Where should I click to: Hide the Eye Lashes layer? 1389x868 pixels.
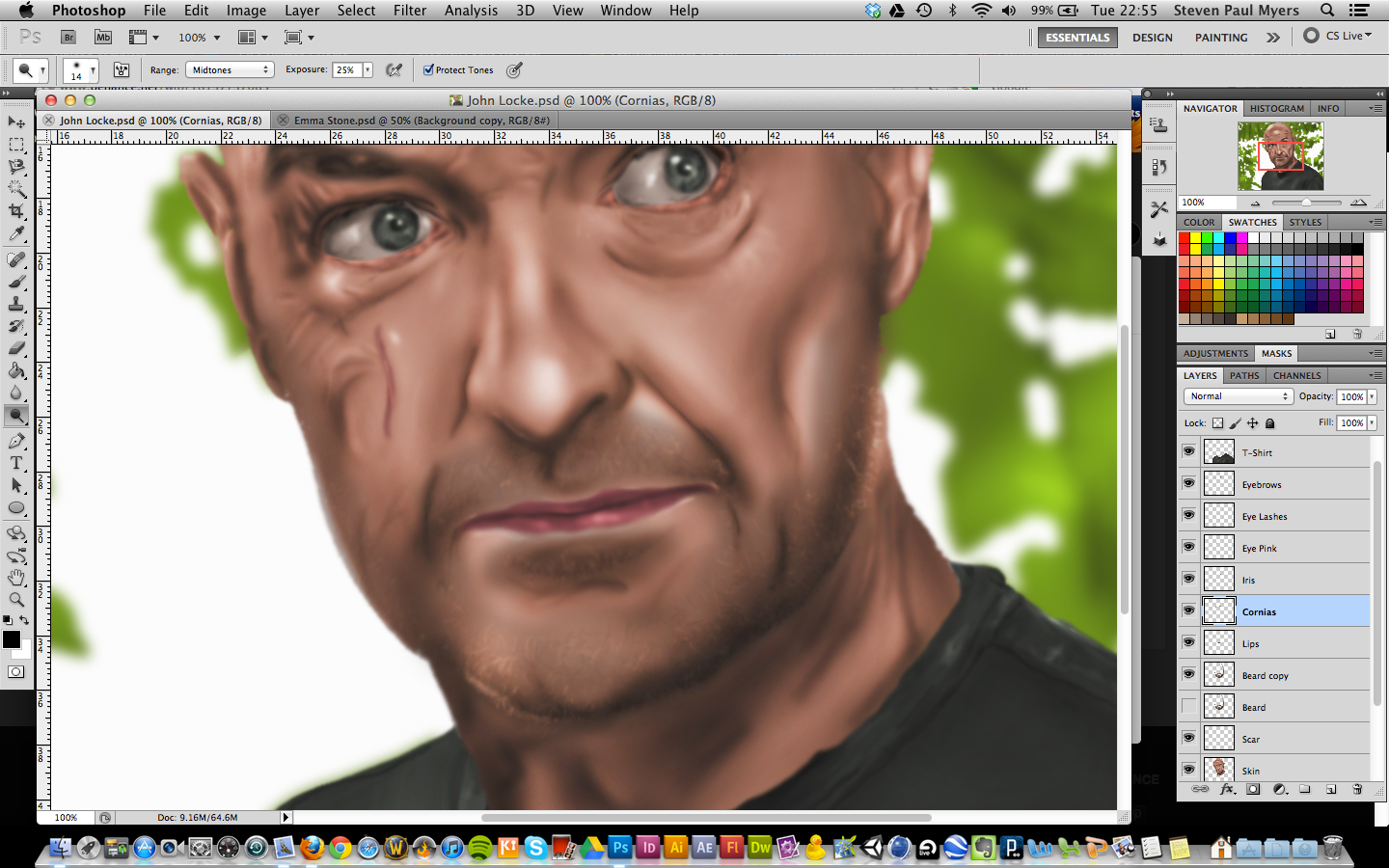click(x=1188, y=515)
